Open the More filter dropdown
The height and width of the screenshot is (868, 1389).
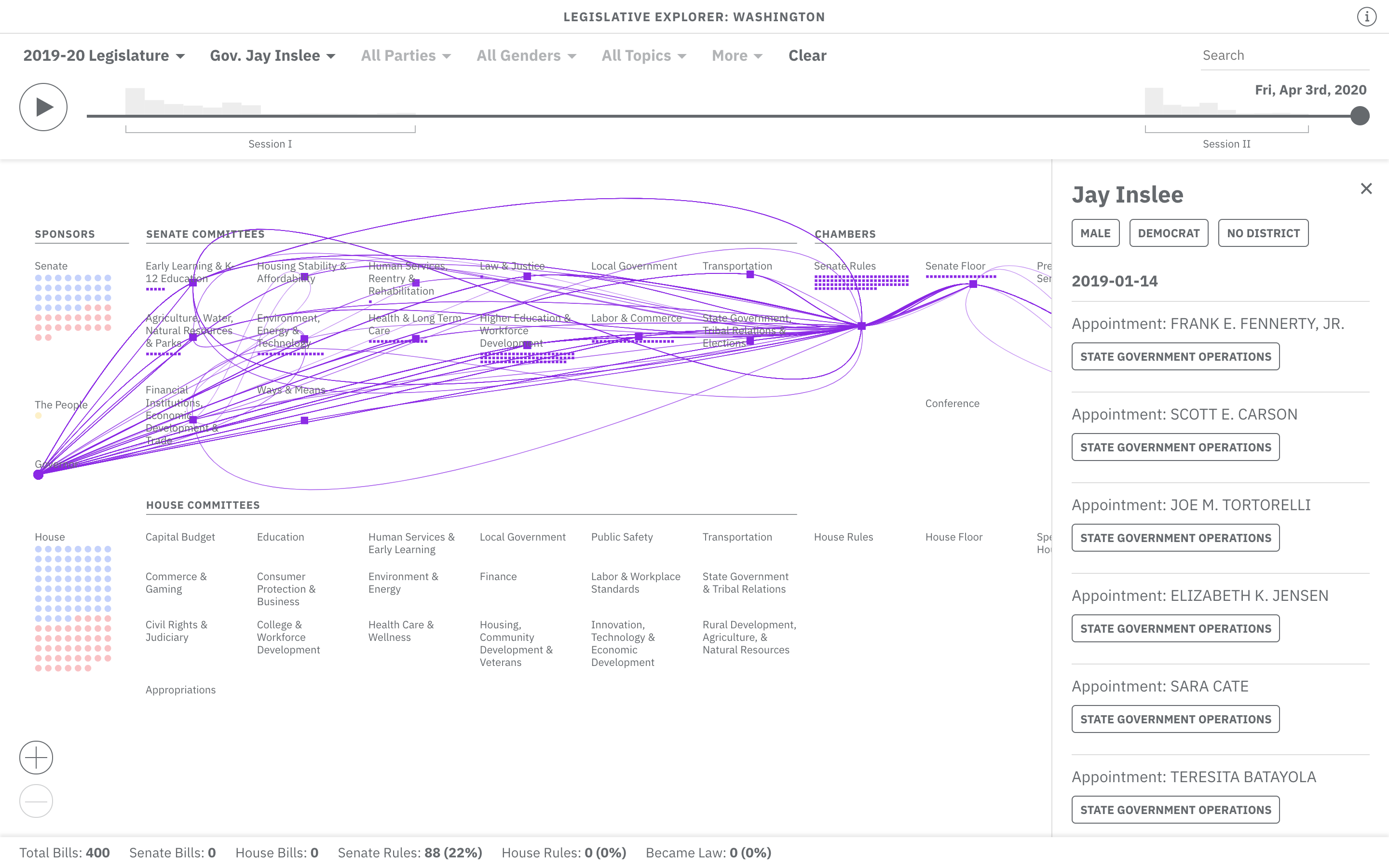[736, 55]
